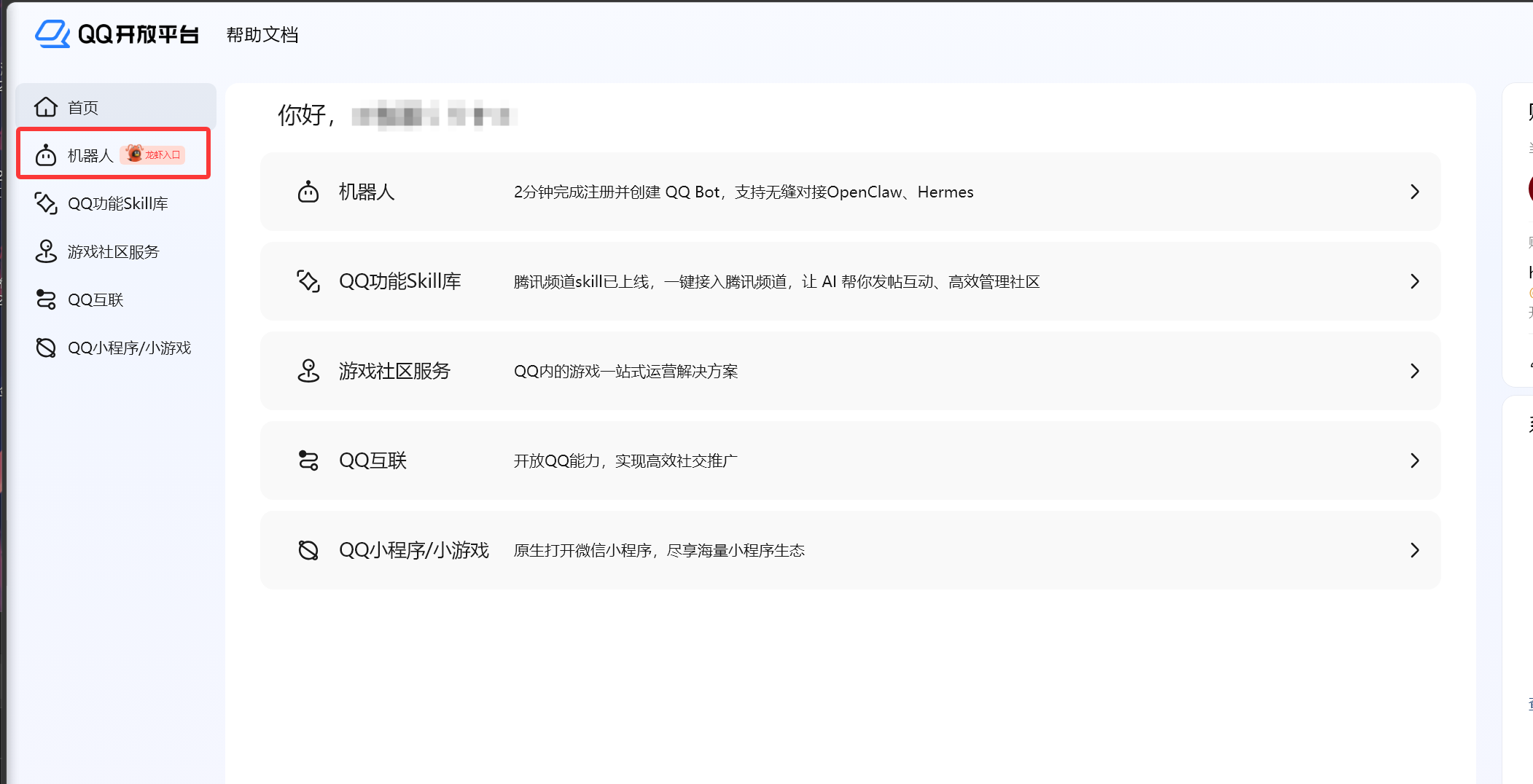Expand the QQ小程序/小游戏 card chevron
Viewport: 1533px width, 784px height.
[1415, 550]
